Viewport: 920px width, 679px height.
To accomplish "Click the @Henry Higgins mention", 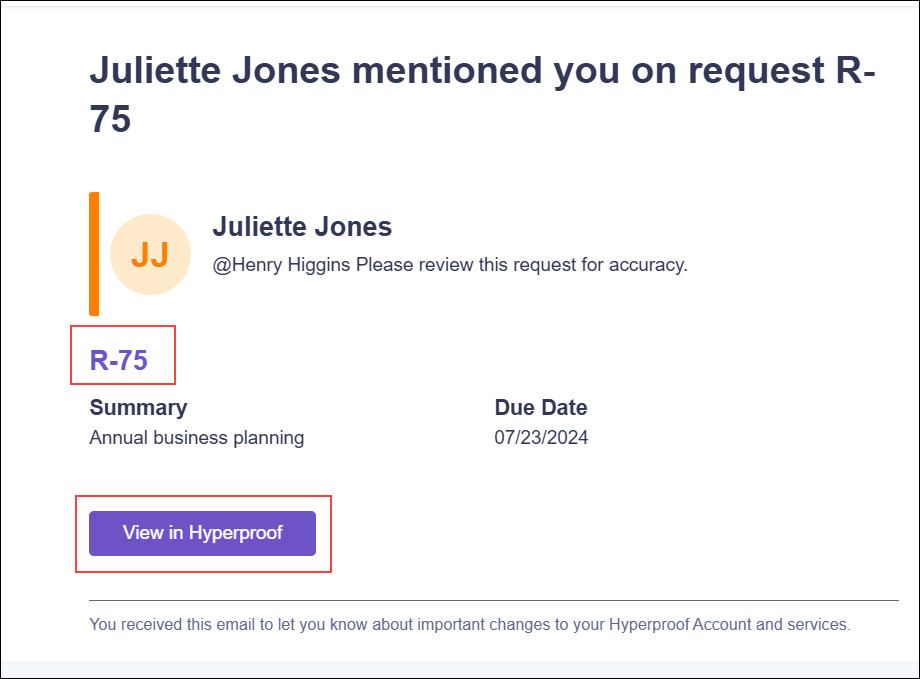I will point(282,265).
